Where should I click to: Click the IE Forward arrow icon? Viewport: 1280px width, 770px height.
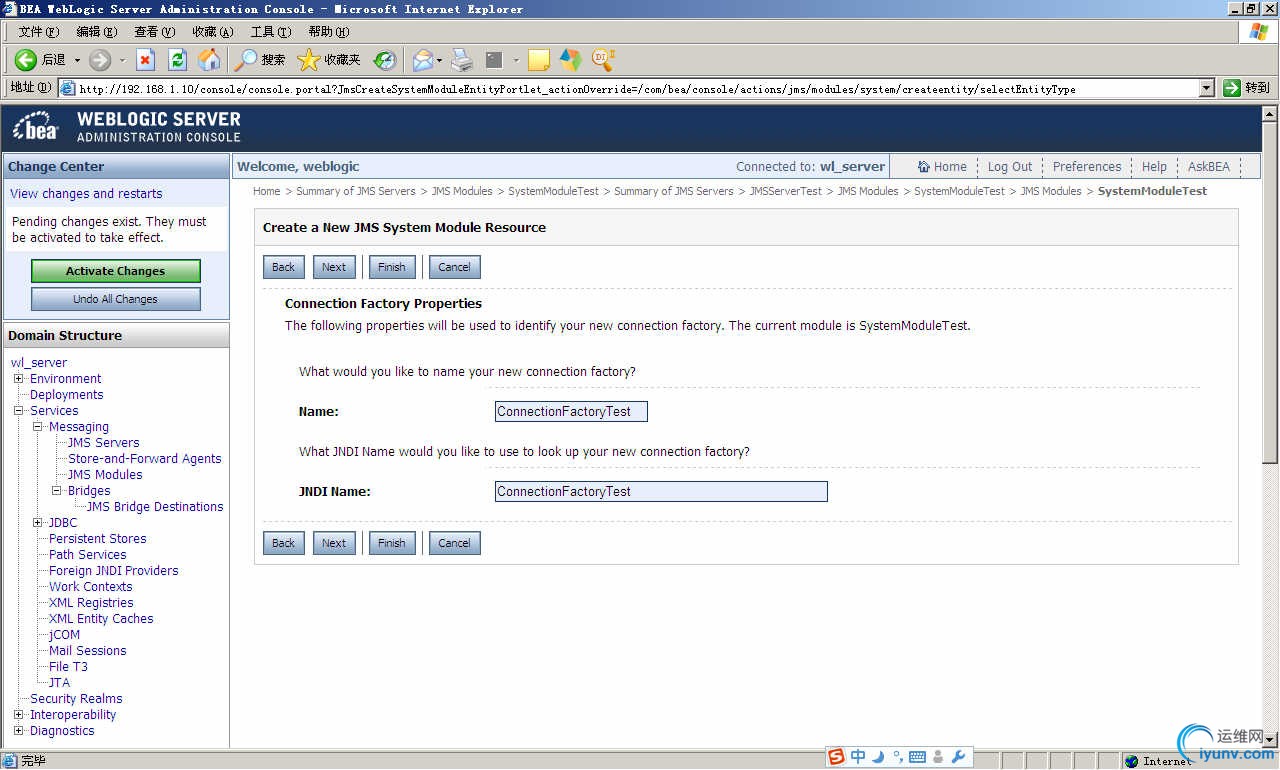pos(100,60)
